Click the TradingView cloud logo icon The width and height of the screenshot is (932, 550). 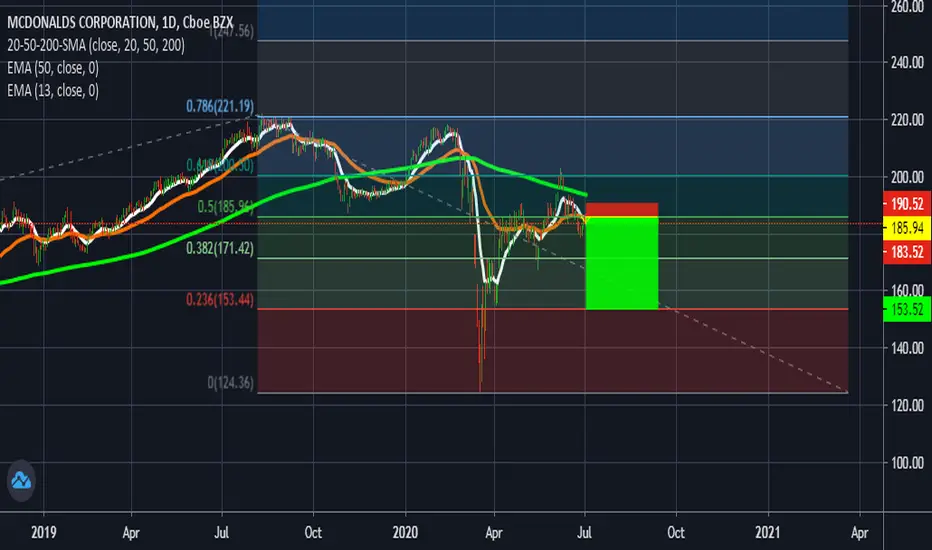pyautogui.click(x=21, y=480)
